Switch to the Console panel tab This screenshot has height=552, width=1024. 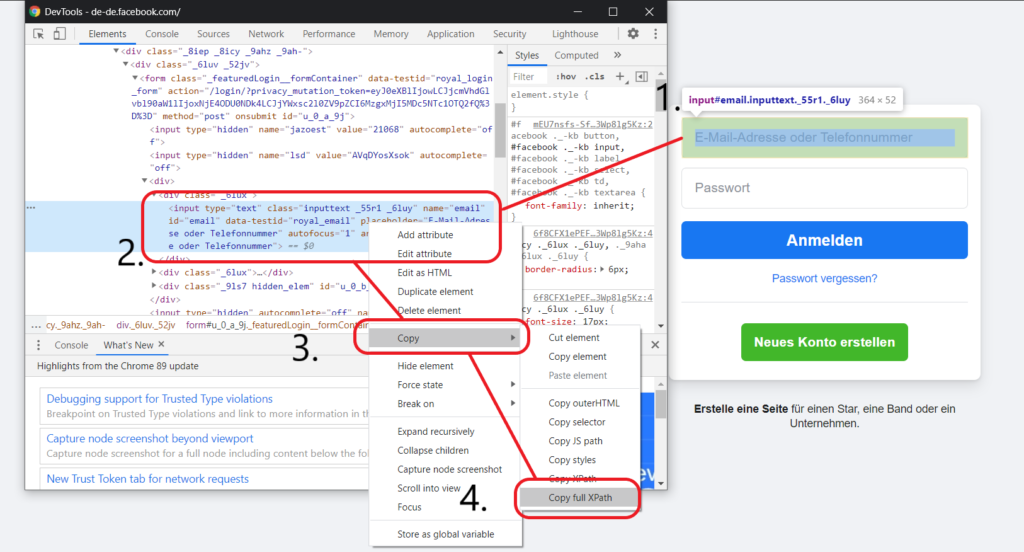coord(161,34)
